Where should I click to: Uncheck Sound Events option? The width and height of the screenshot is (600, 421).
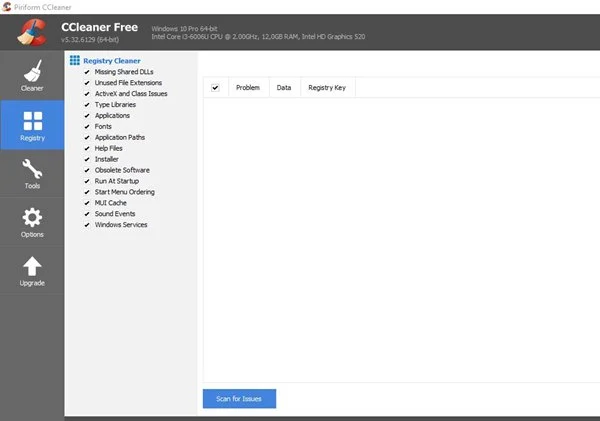tap(87, 214)
